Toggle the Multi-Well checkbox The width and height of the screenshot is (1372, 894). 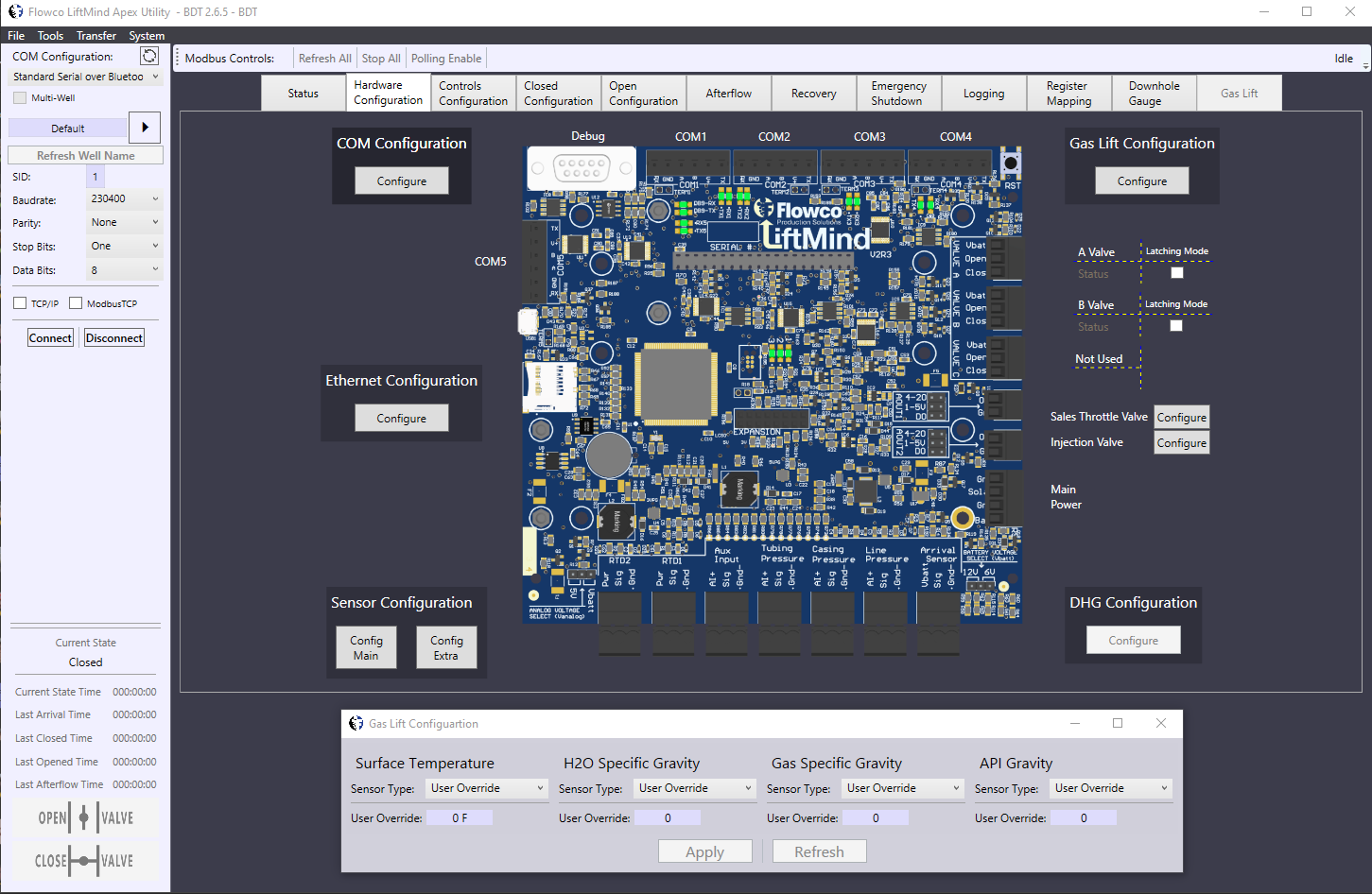pos(20,97)
